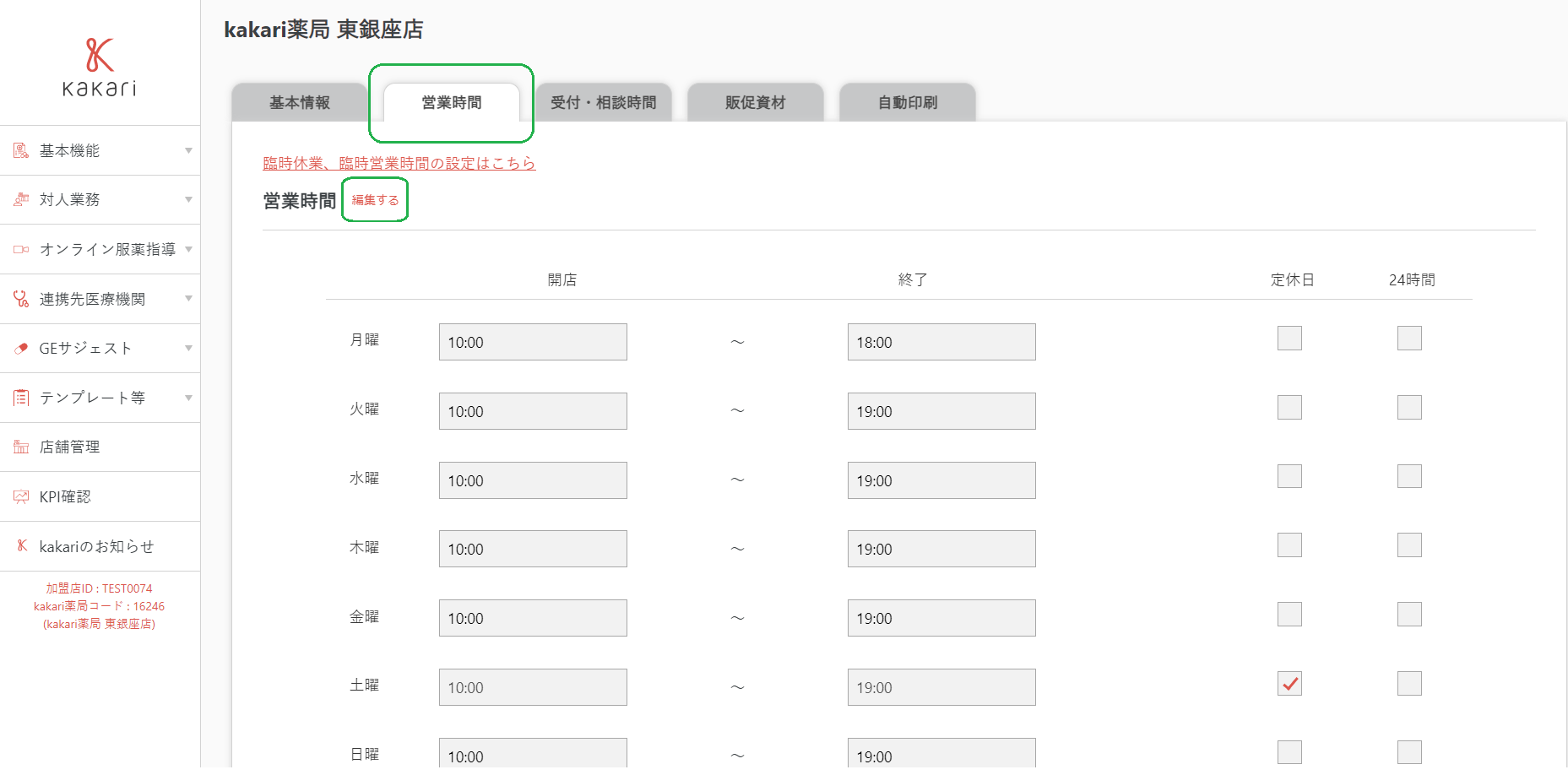Click the 編集する link

[x=375, y=200]
